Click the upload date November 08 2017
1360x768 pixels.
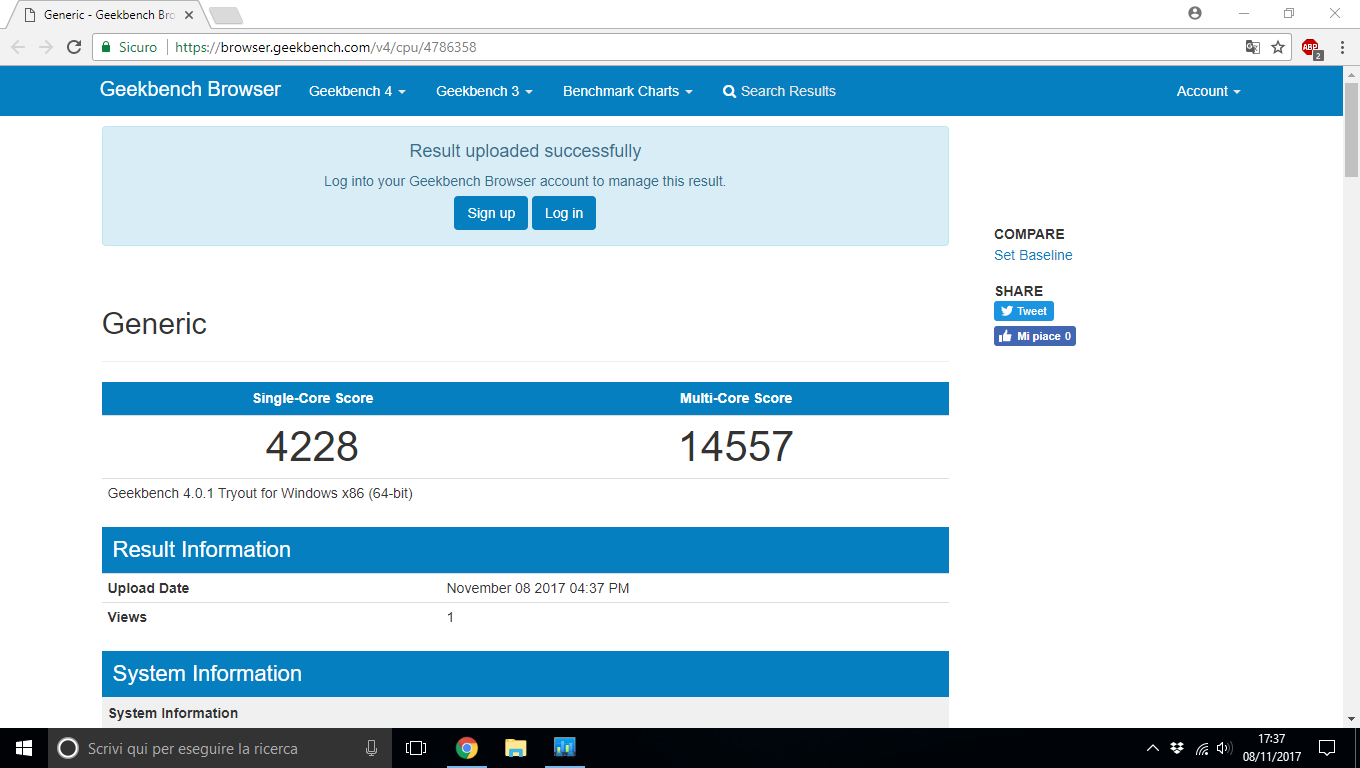pyautogui.click(x=538, y=588)
